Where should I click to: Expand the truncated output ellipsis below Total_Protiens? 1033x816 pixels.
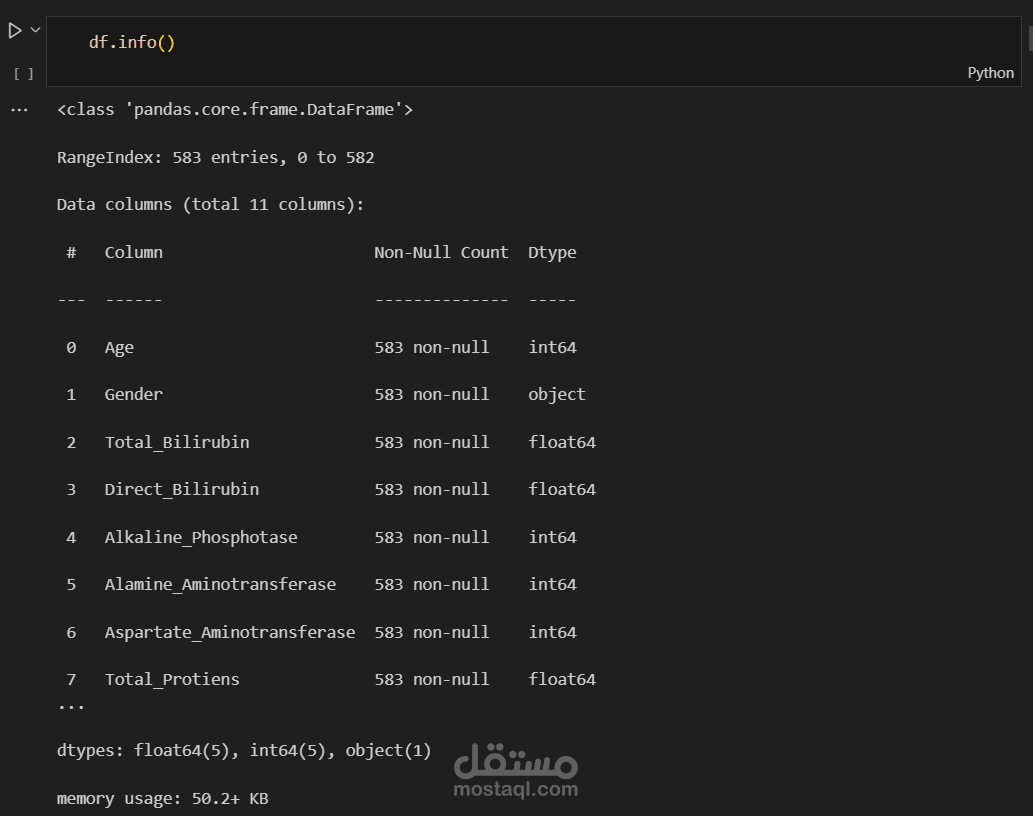71,705
